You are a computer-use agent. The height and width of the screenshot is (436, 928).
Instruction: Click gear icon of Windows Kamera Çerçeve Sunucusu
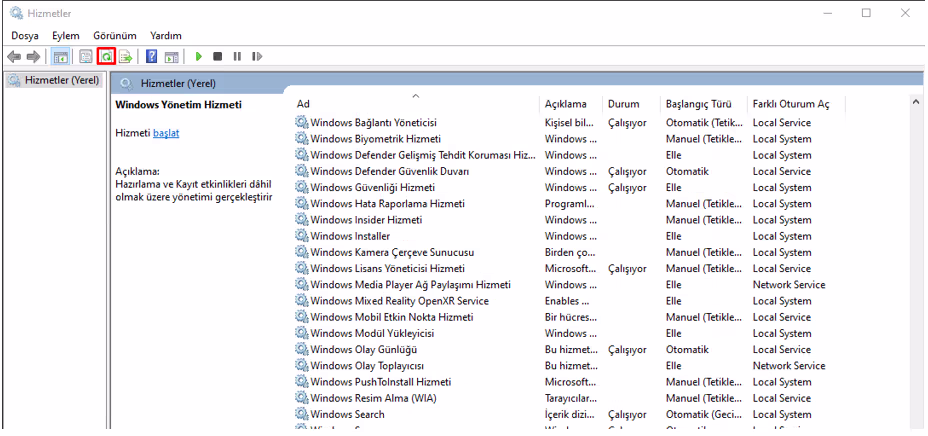(302, 252)
